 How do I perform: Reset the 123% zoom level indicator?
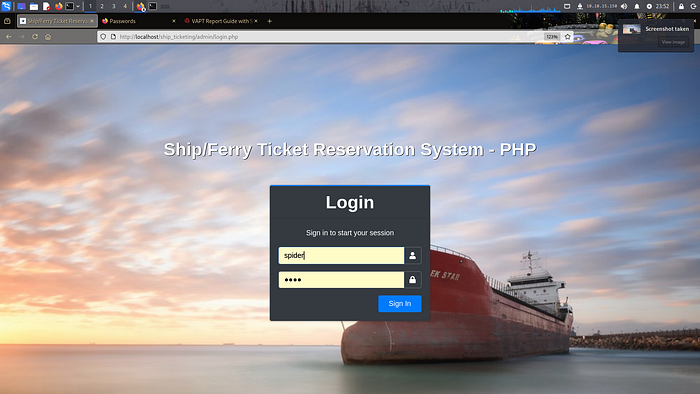coord(552,37)
